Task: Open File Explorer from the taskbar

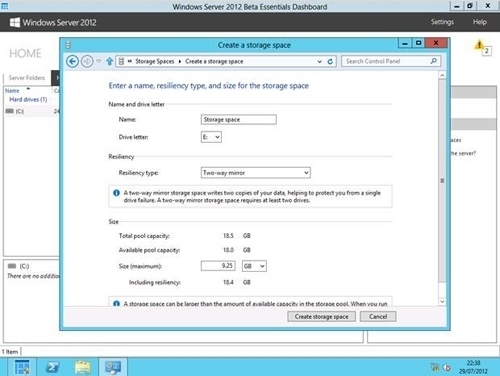Action: [83, 367]
